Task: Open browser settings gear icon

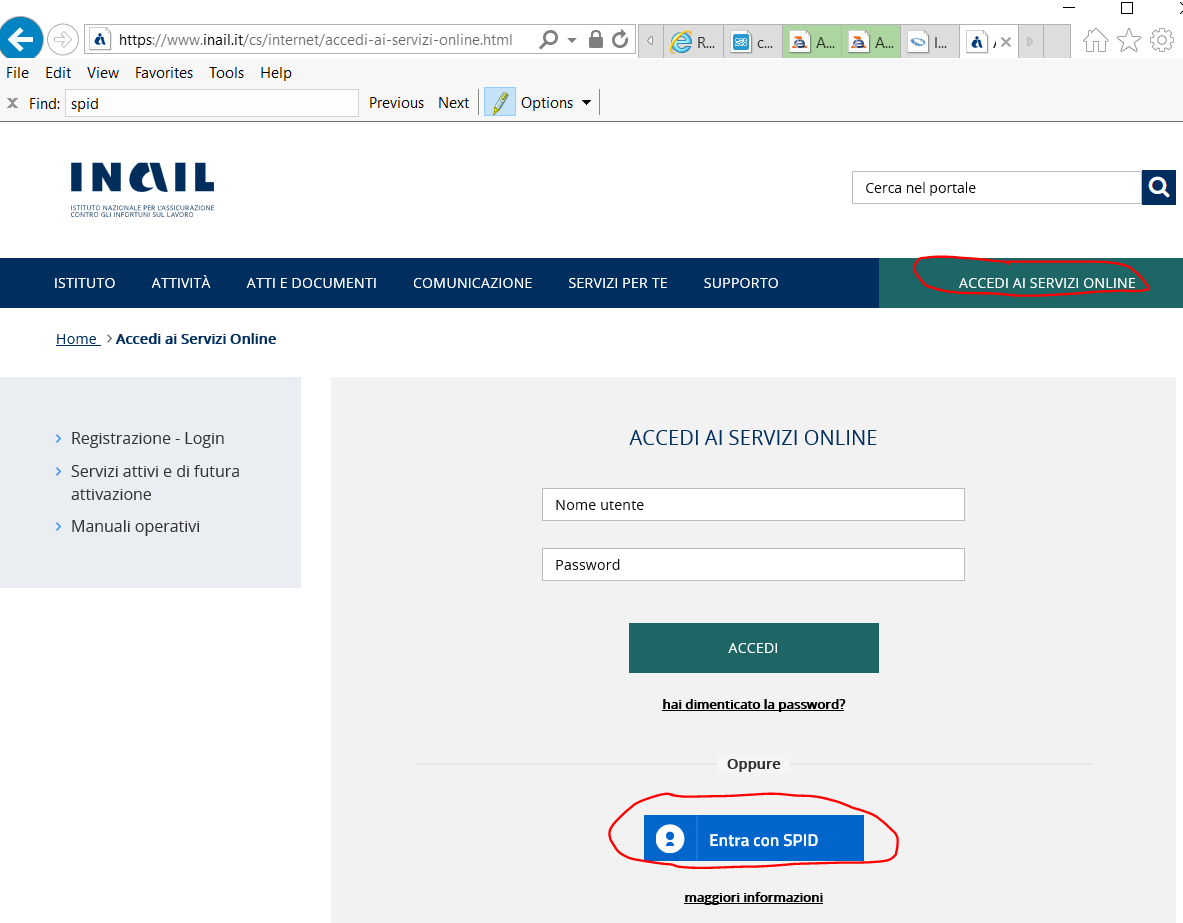Action: [1162, 40]
